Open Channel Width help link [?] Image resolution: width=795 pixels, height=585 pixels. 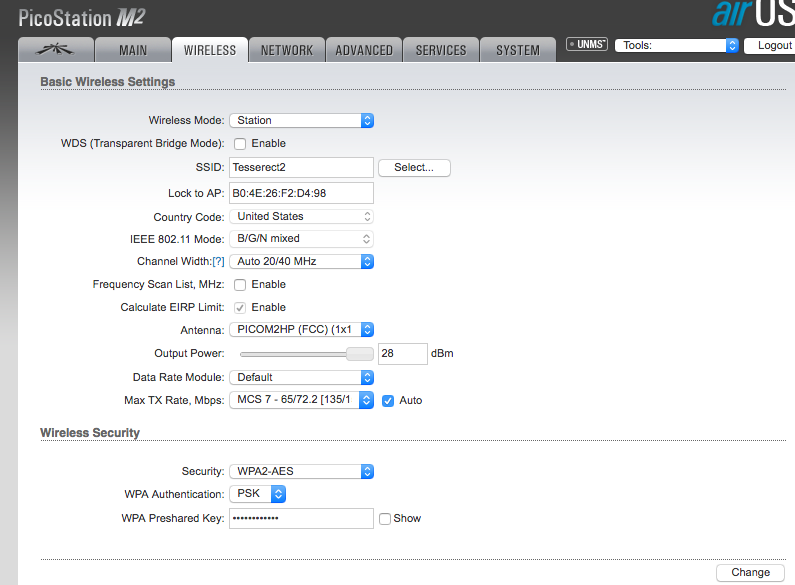pyautogui.click(x=219, y=261)
